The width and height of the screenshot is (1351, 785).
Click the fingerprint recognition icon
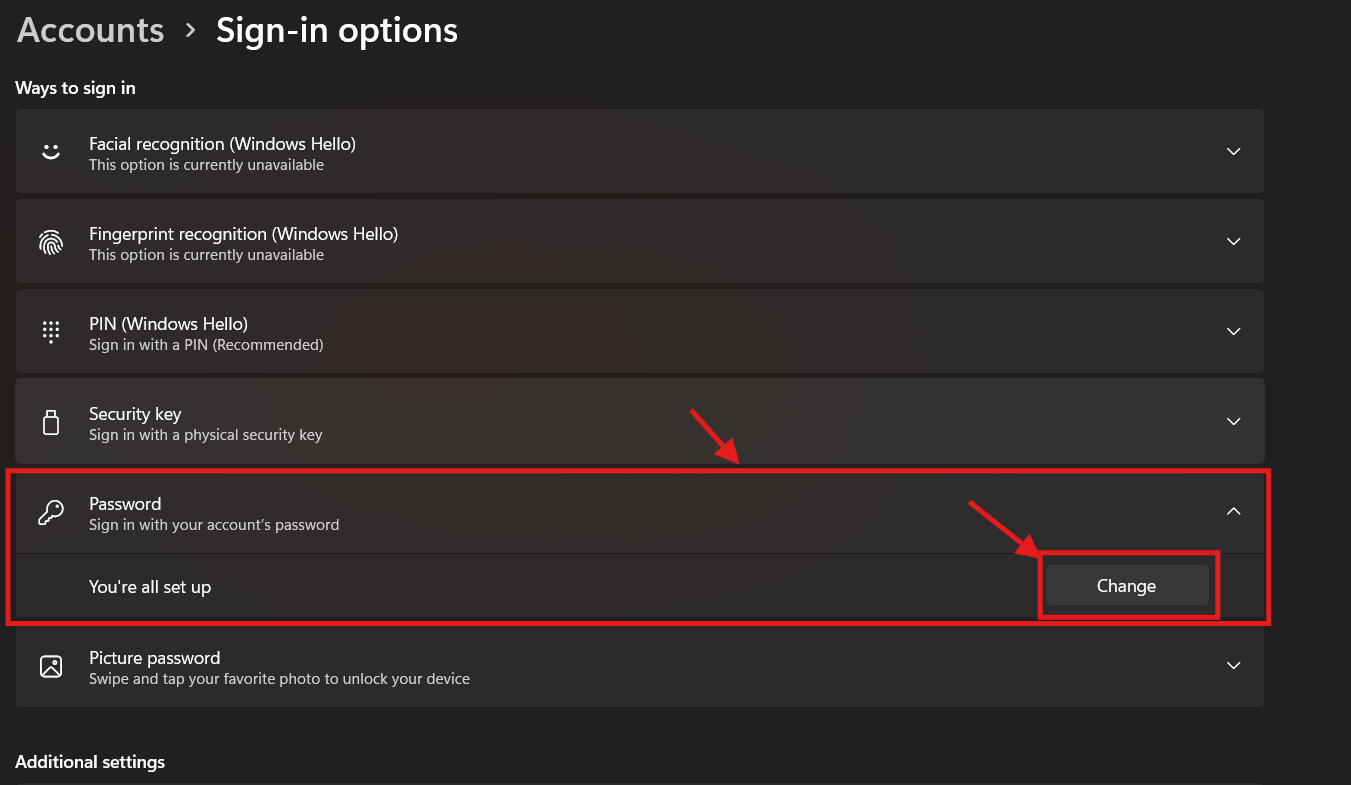(50, 242)
